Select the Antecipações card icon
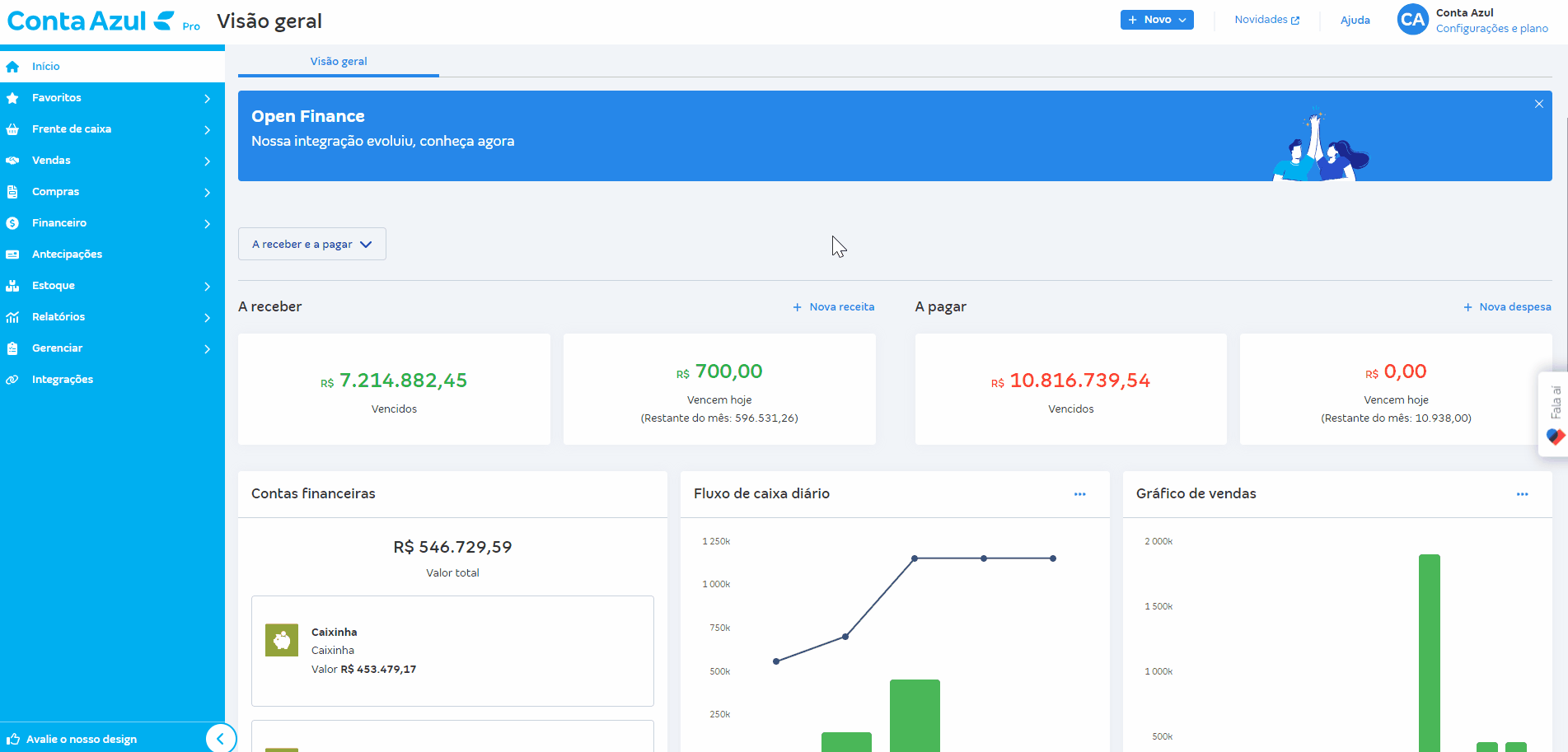This screenshot has height=752, width=1568. pyautogui.click(x=13, y=254)
